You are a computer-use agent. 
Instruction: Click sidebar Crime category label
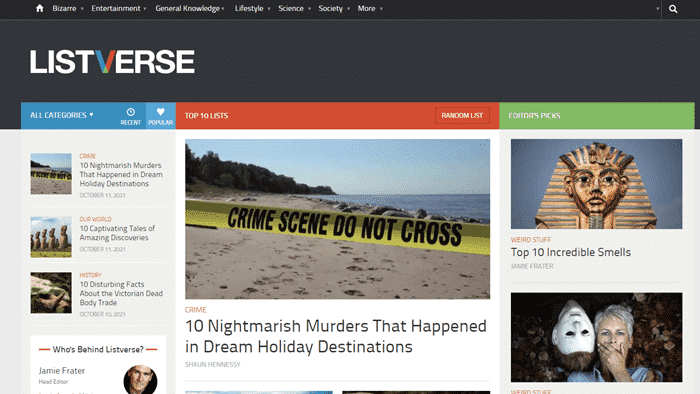pos(88,156)
